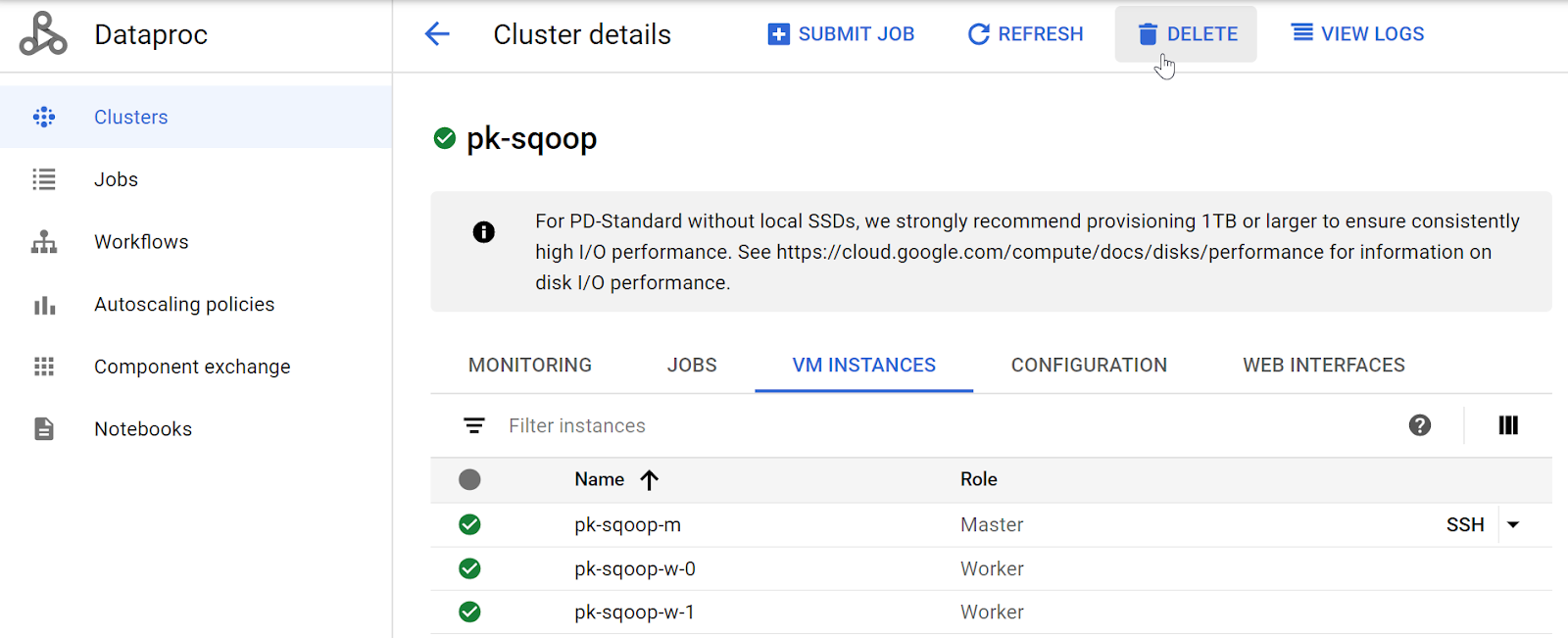Viewport: 1568px width, 638px height.
Task: Open Component exchange in the sidebar
Action: tap(196, 367)
